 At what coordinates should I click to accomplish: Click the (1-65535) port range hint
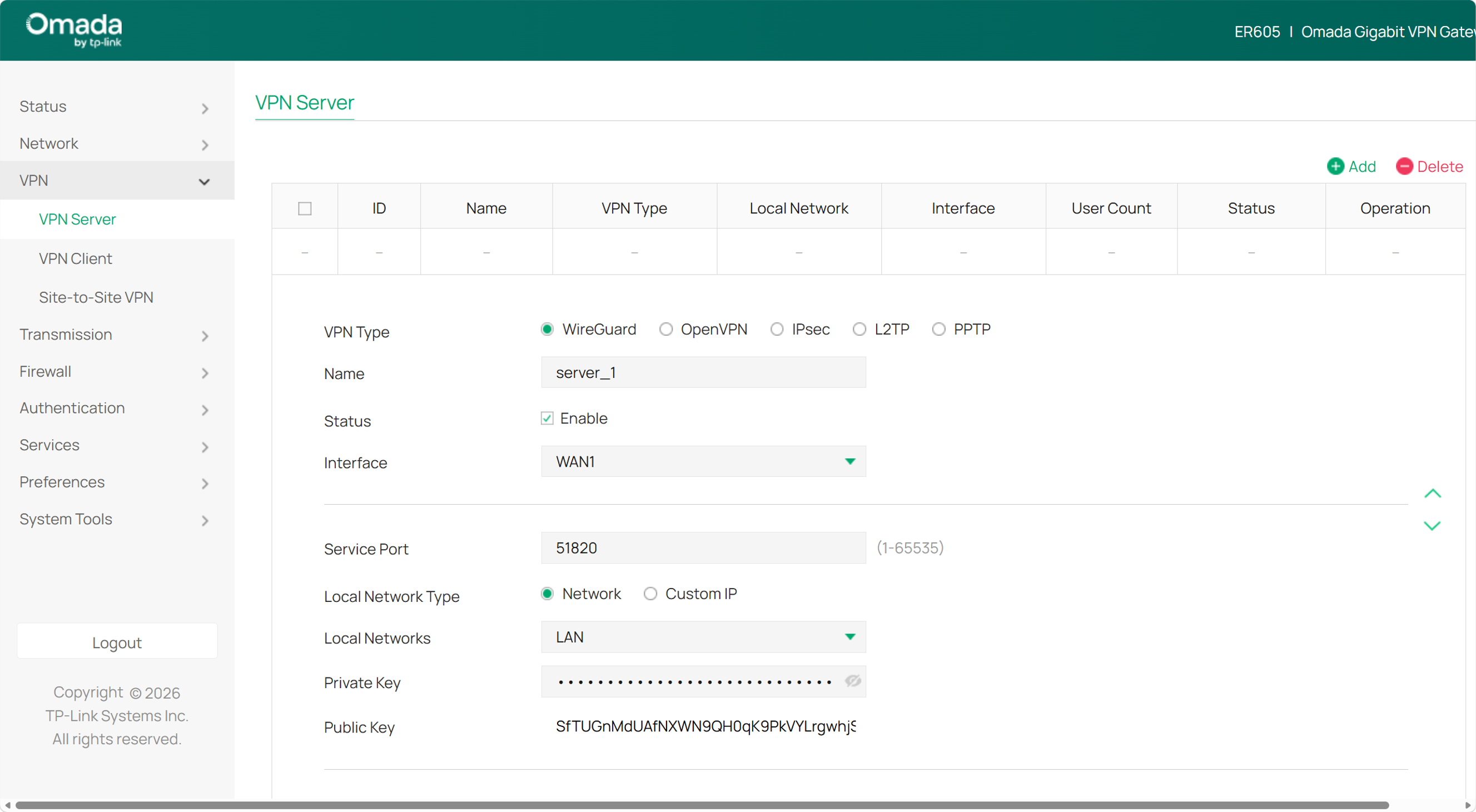(x=910, y=548)
